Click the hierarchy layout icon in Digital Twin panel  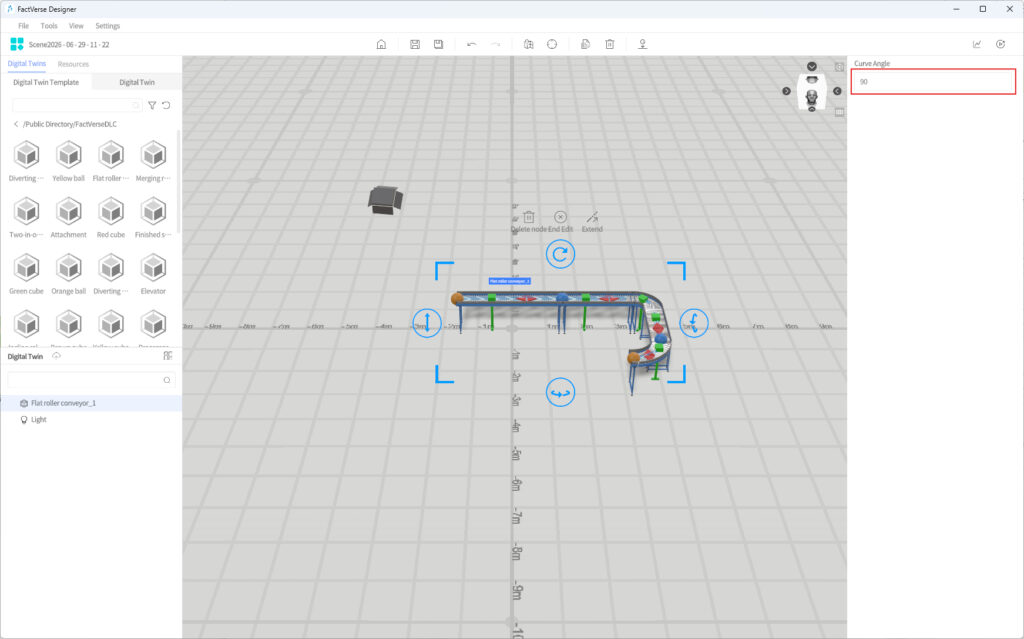point(168,356)
